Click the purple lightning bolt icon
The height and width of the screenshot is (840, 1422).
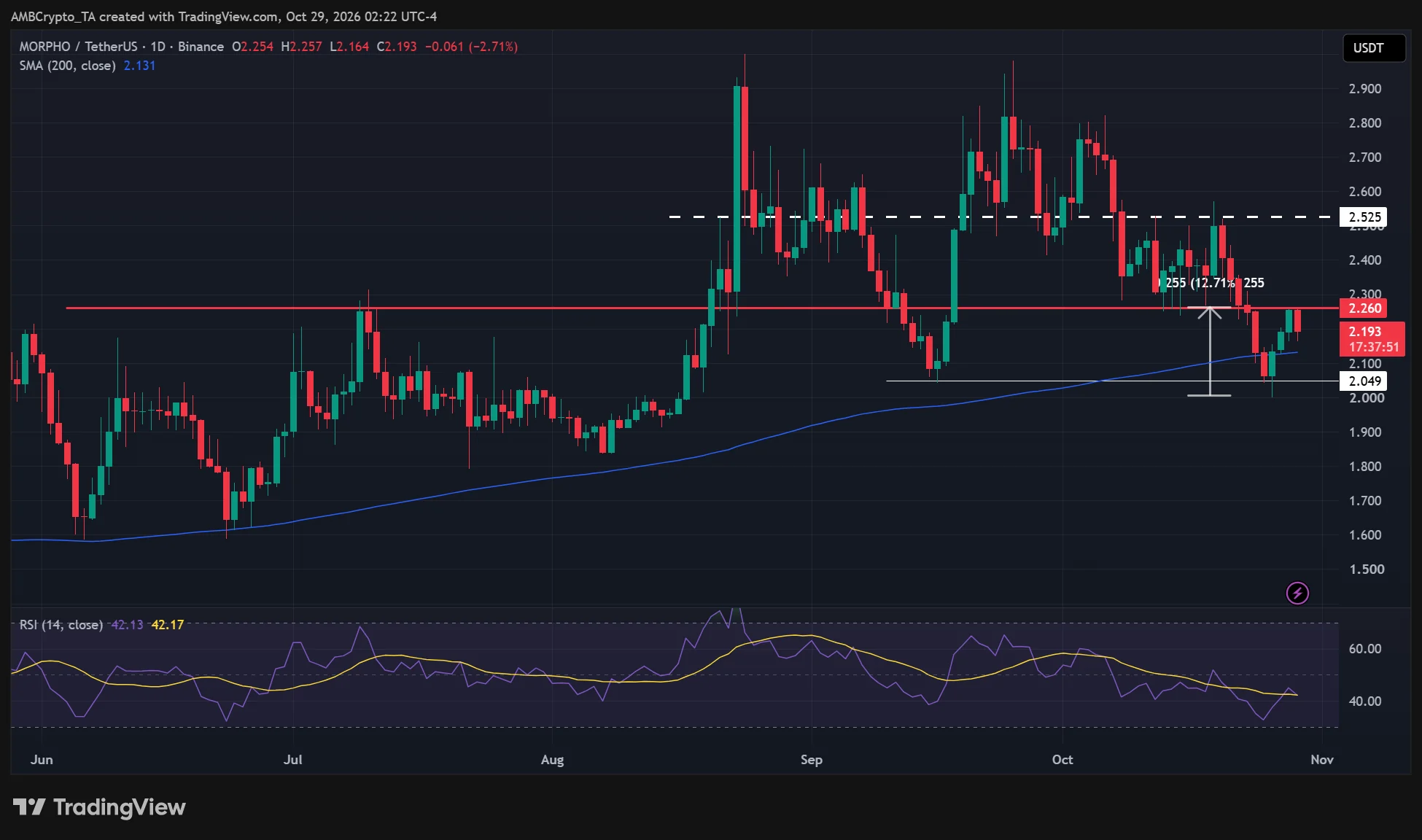pos(1297,594)
